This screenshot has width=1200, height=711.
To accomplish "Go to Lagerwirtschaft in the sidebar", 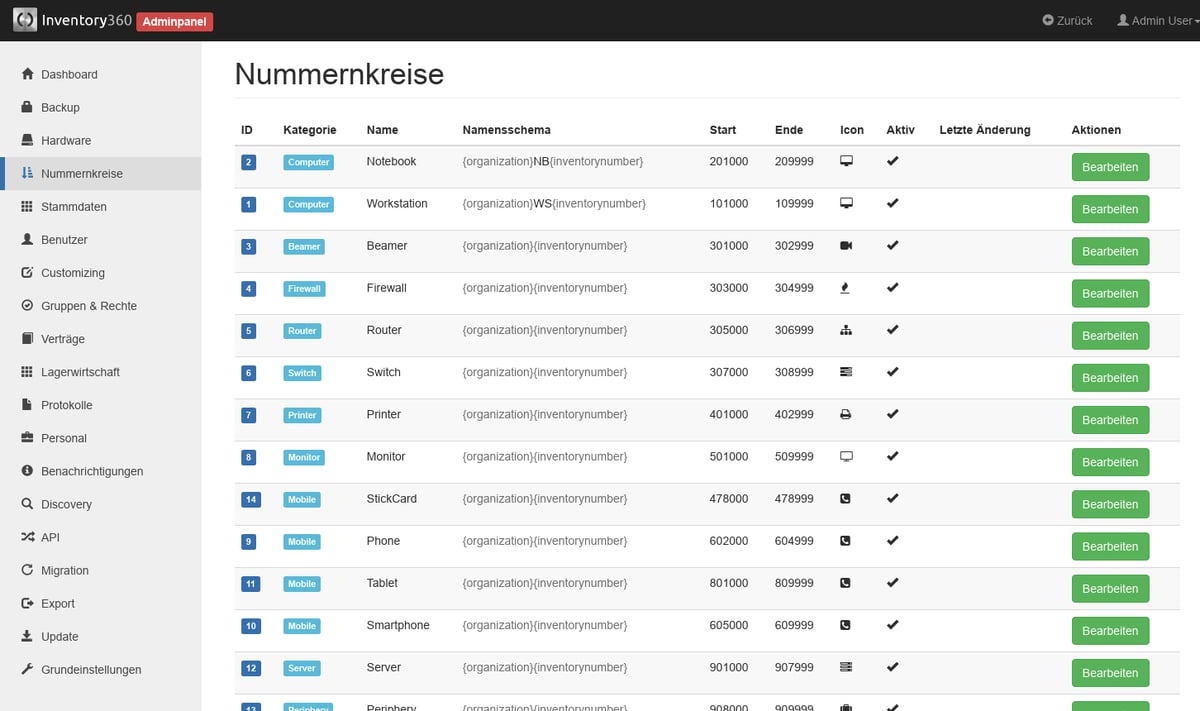I will tap(80, 371).
